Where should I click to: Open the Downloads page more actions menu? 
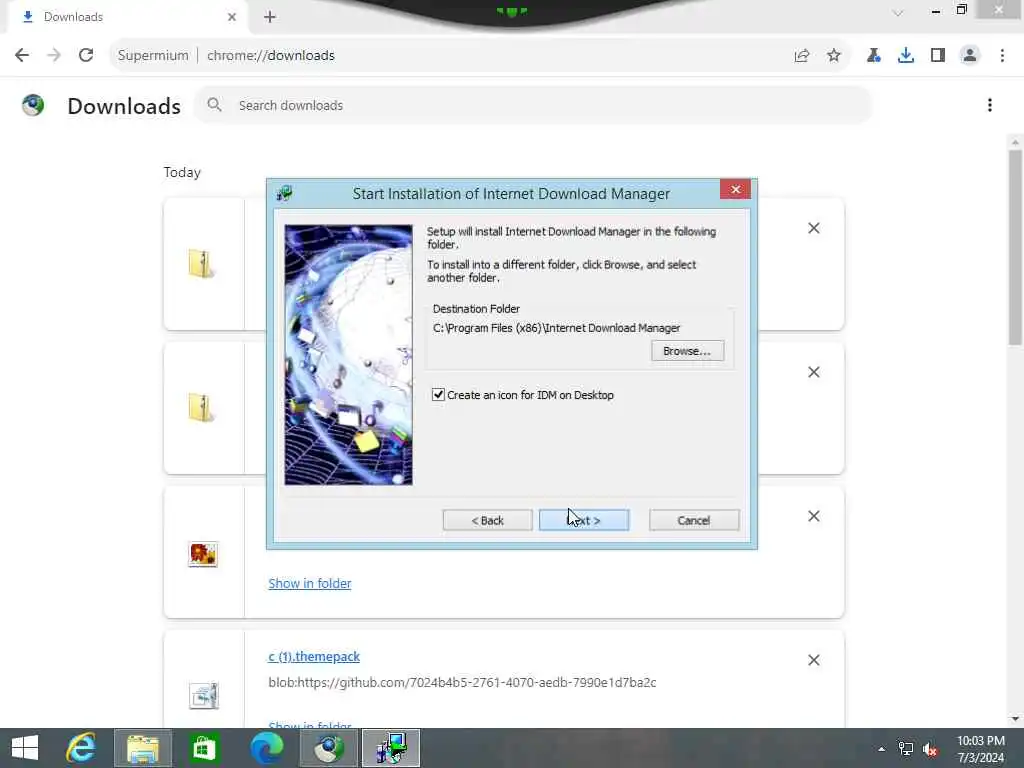point(990,105)
